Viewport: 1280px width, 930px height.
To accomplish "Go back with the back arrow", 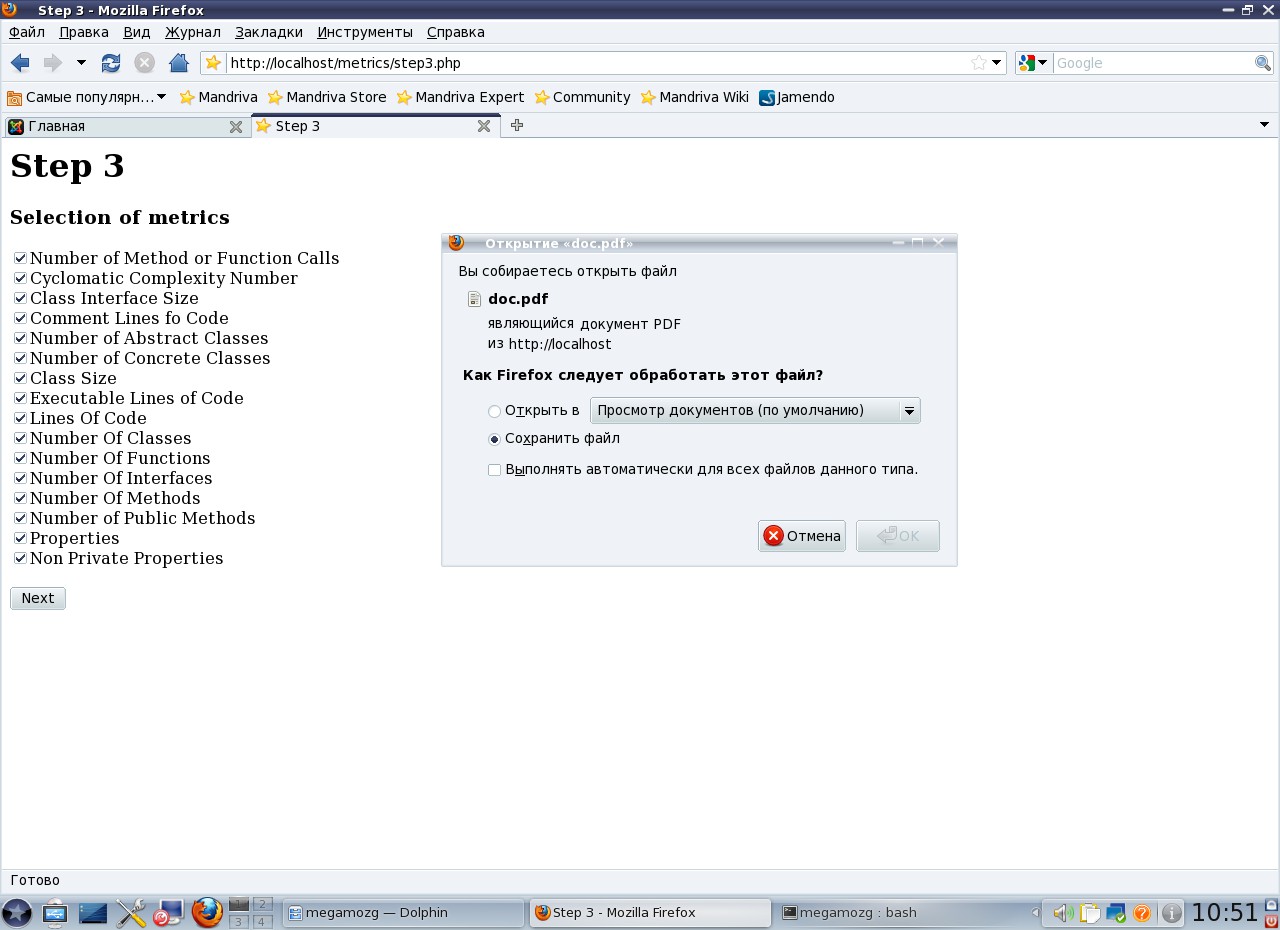I will tap(20, 63).
